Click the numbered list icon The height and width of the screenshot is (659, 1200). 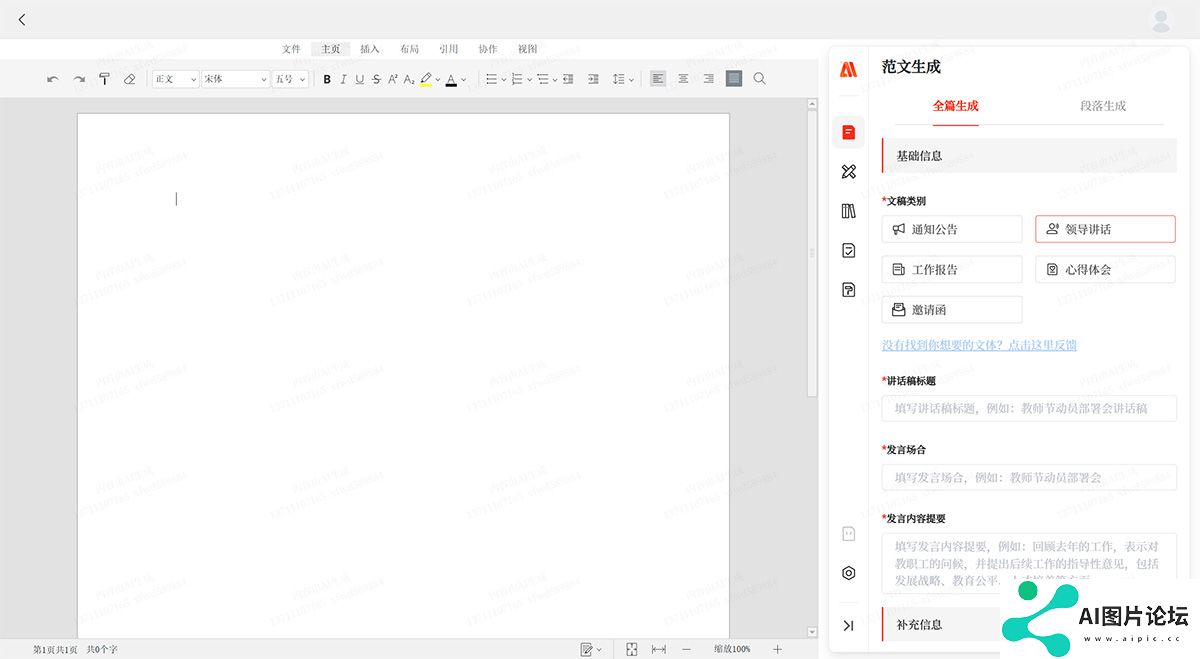point(517,79)
